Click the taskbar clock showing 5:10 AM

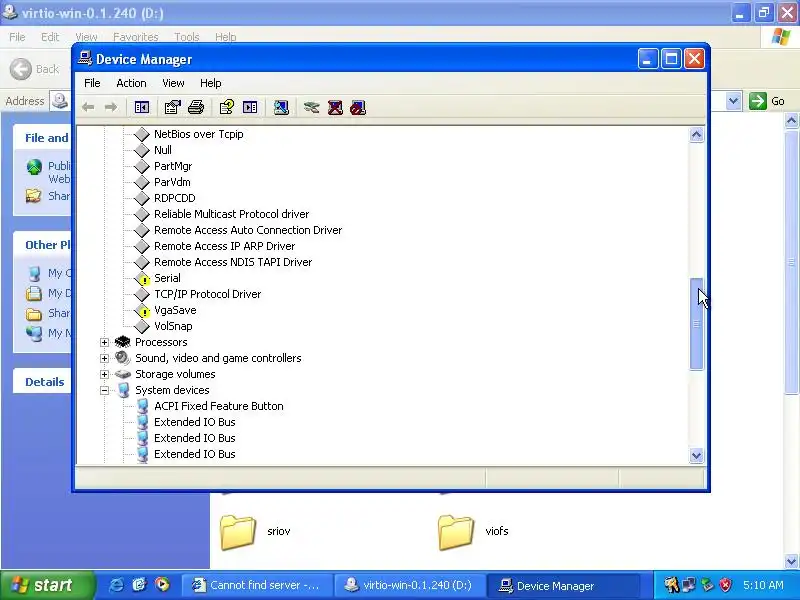tap(763, 585)
